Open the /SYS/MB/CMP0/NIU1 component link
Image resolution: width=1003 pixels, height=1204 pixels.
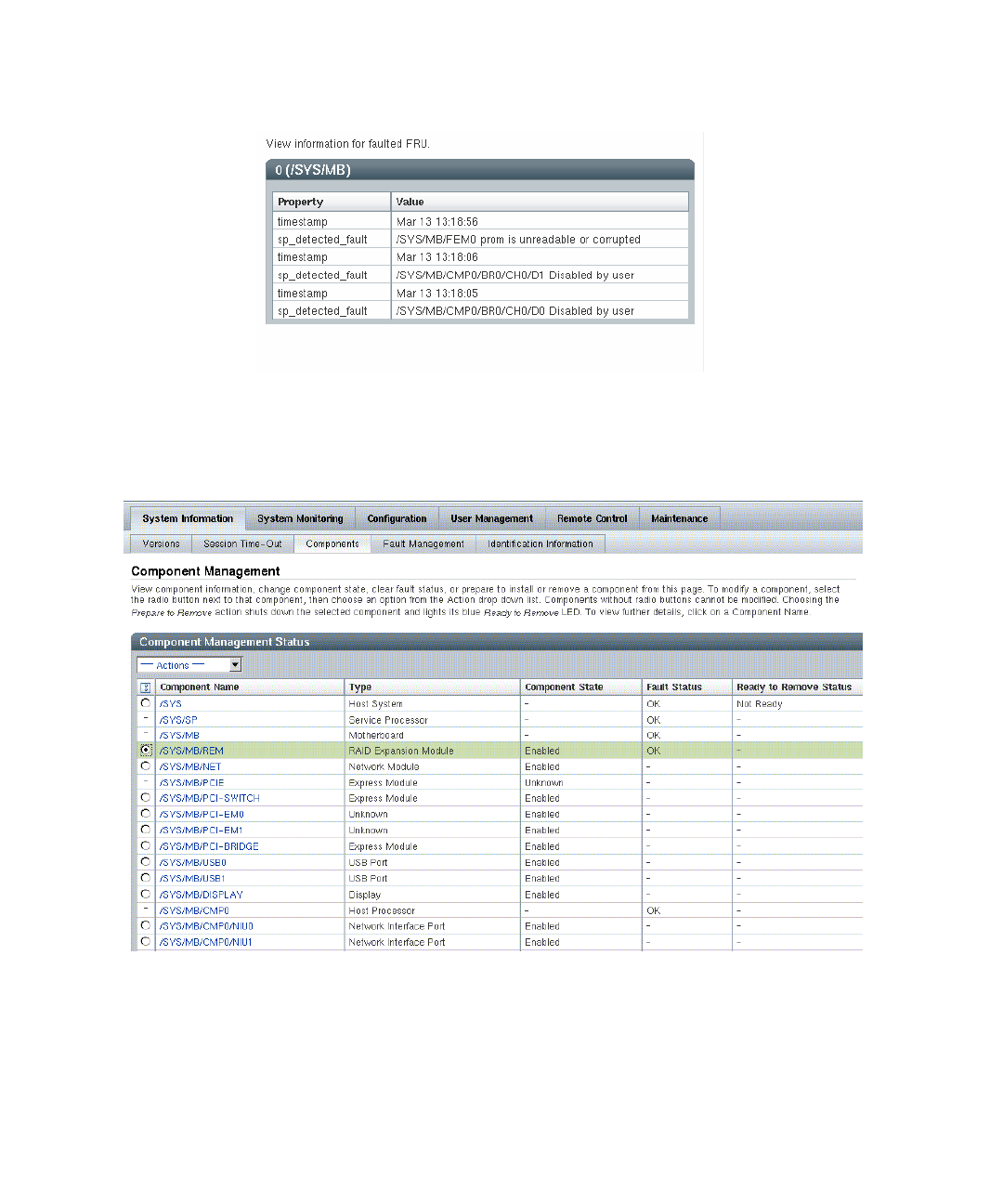pos(205,942)
